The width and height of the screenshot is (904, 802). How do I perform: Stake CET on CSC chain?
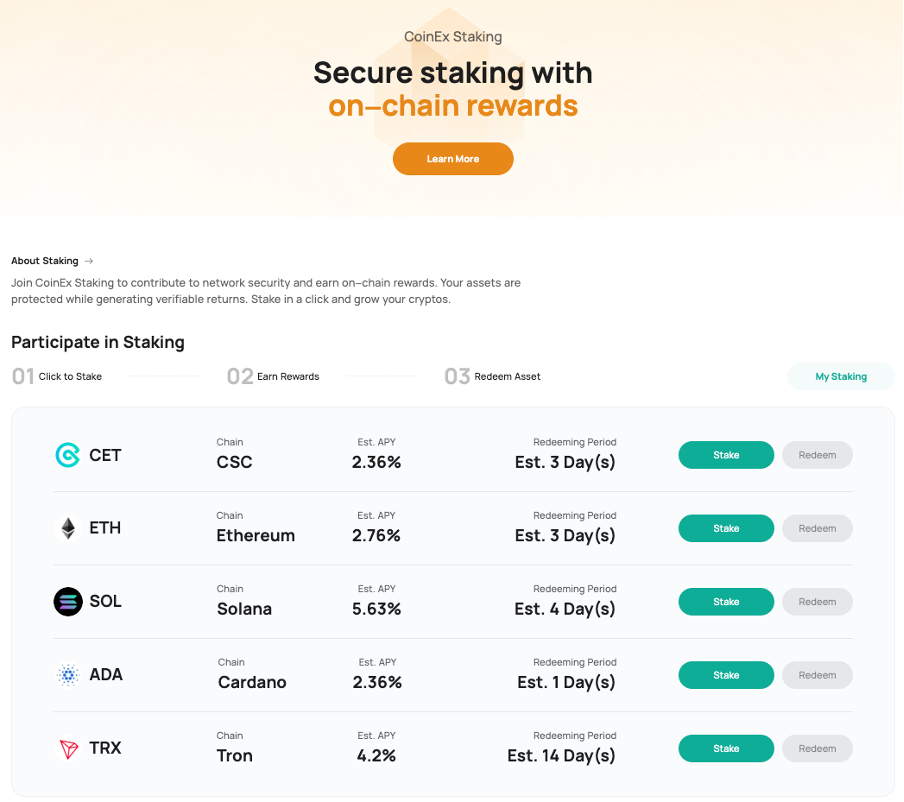point(726,455)
